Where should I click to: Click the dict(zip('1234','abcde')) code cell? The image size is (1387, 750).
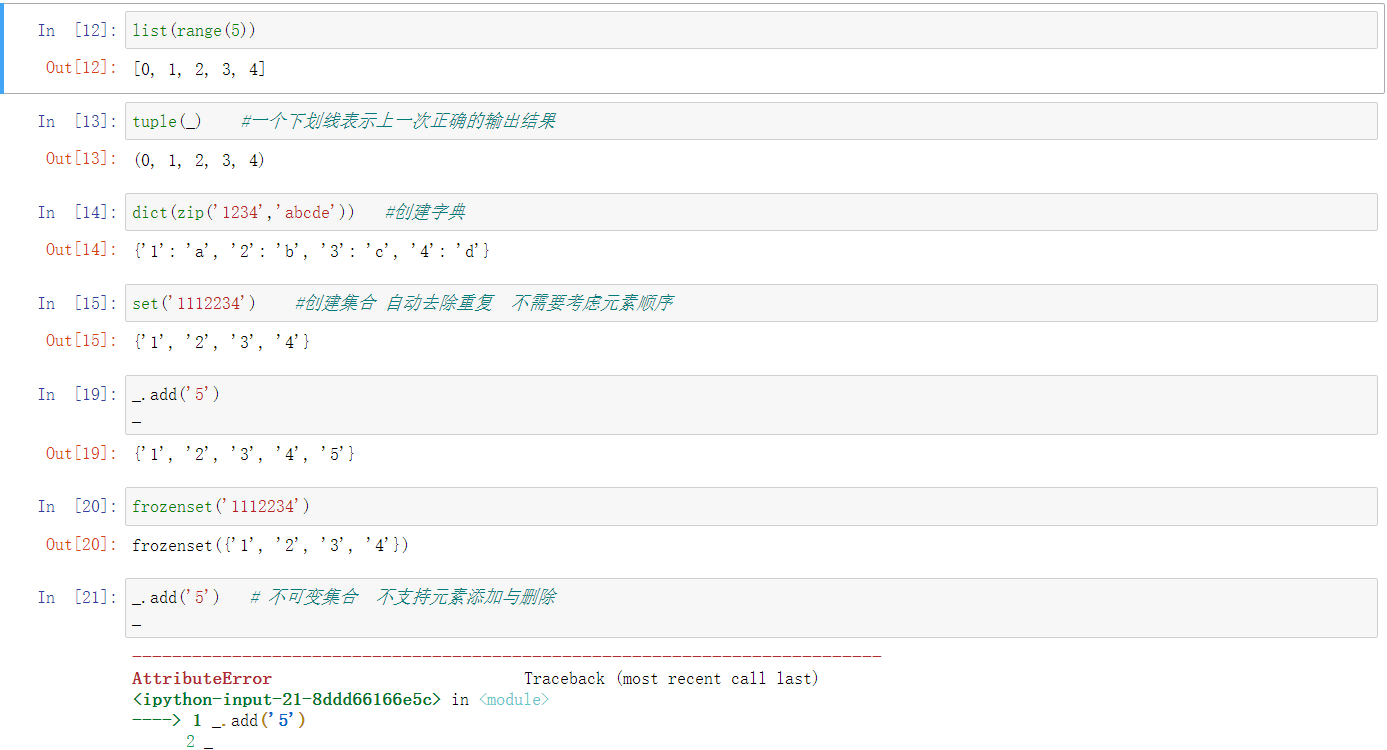coord(751,212)
